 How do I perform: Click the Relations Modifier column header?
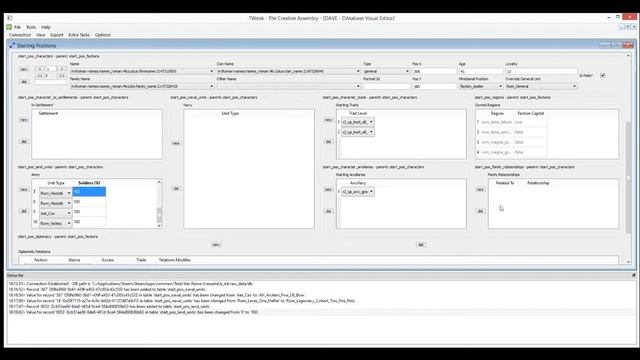(x=175, y=260)
